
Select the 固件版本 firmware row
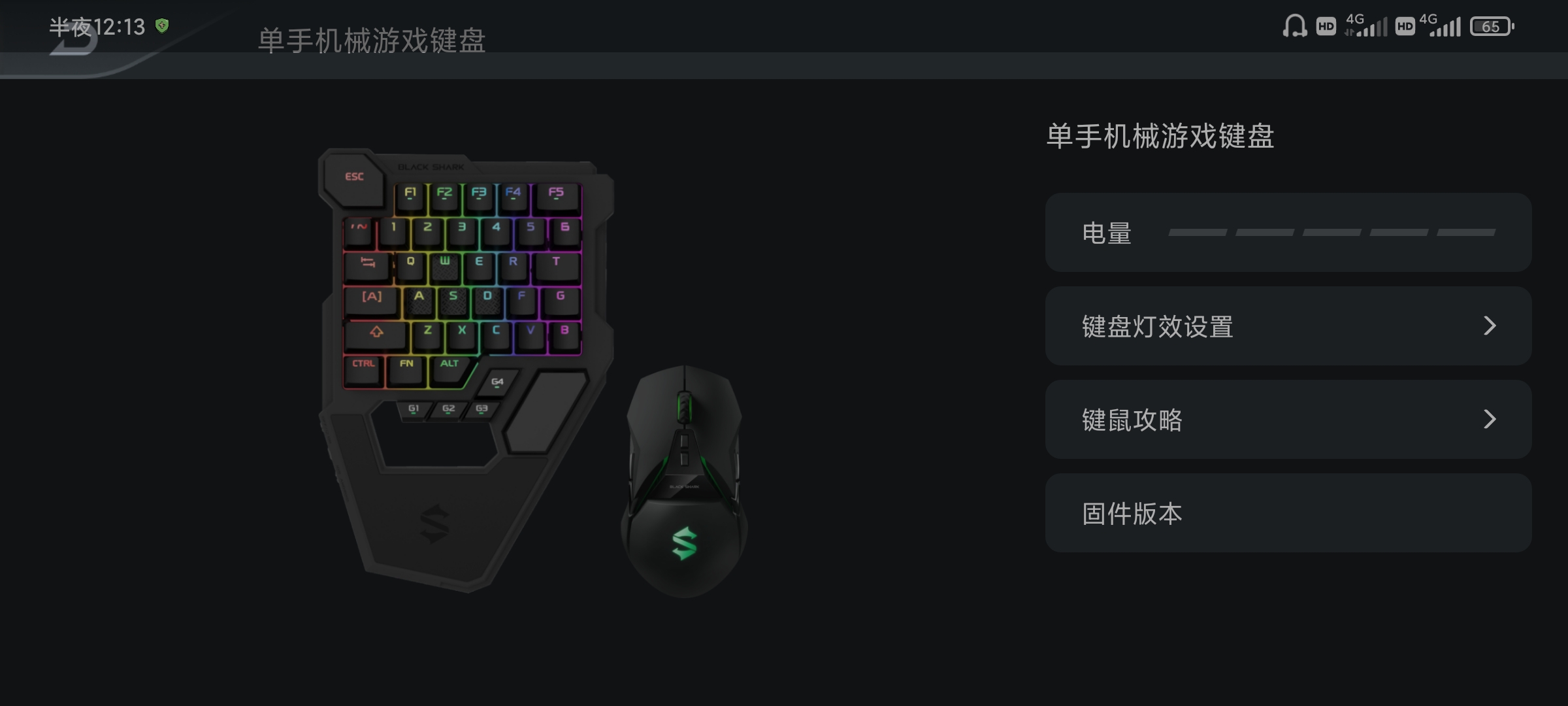1288,513
